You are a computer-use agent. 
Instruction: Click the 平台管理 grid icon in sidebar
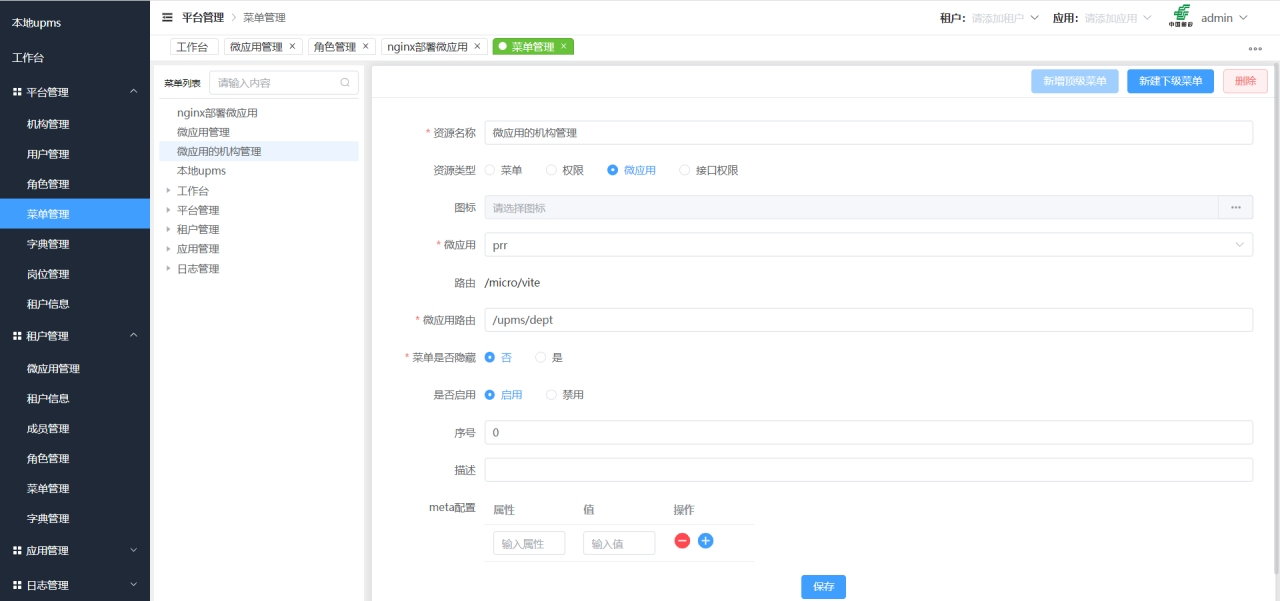17,92
